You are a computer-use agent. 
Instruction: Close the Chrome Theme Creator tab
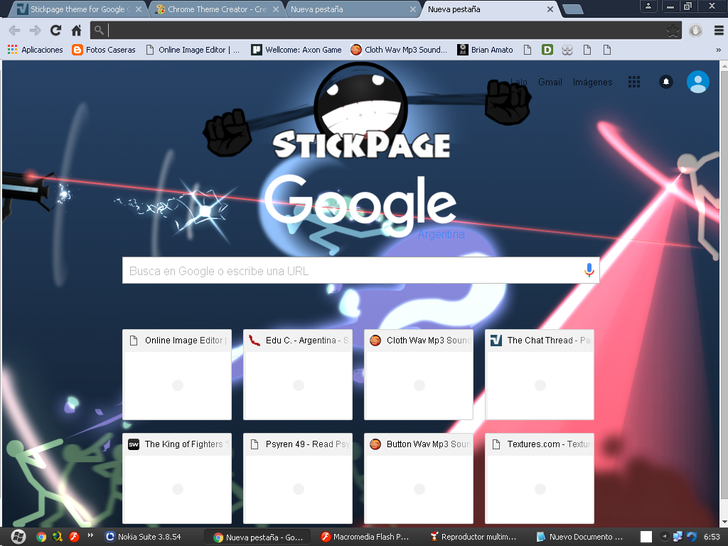point(276,9)
